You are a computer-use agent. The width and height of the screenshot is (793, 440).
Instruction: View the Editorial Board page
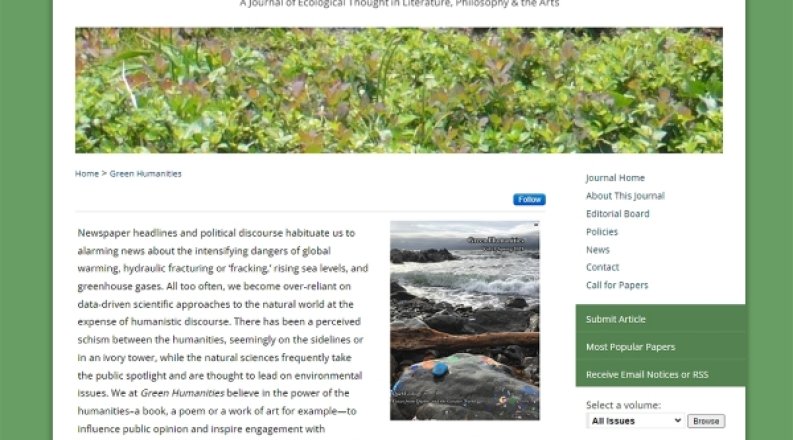[x=618, y=214]
